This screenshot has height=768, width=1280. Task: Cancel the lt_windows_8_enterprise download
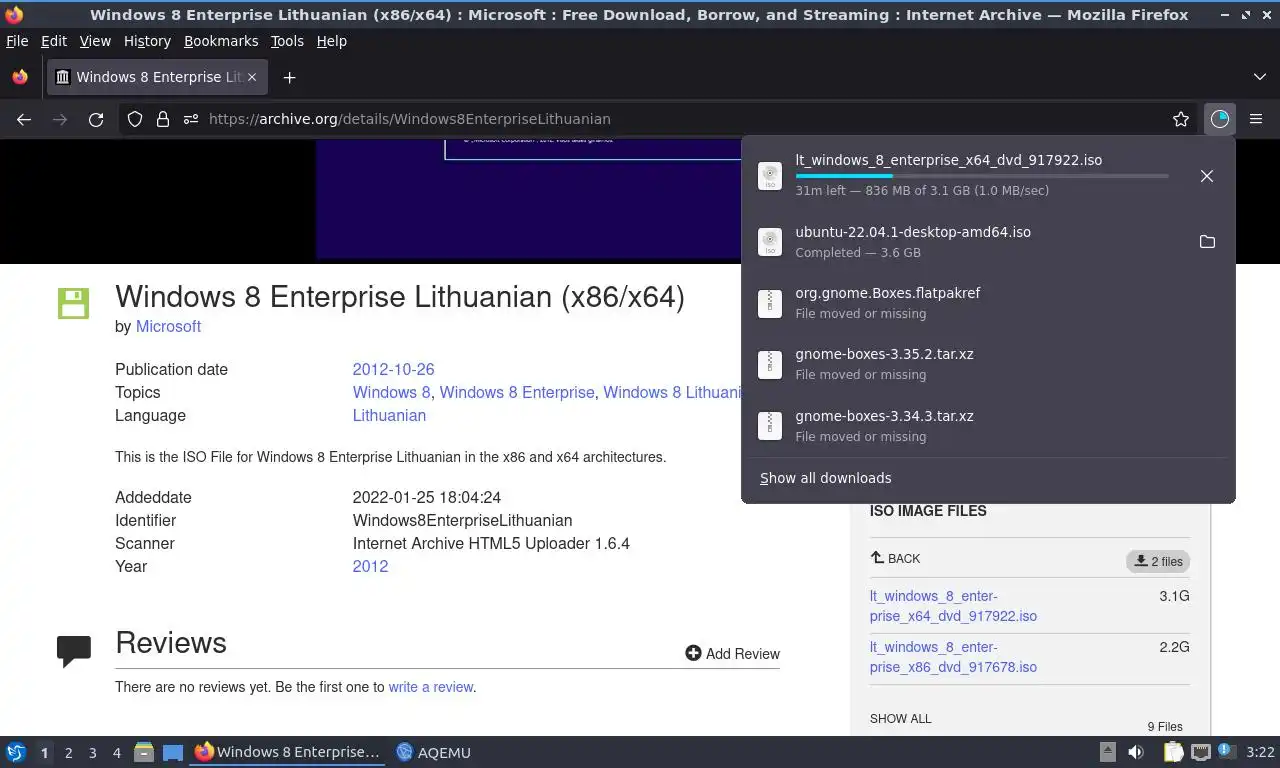1207,176
